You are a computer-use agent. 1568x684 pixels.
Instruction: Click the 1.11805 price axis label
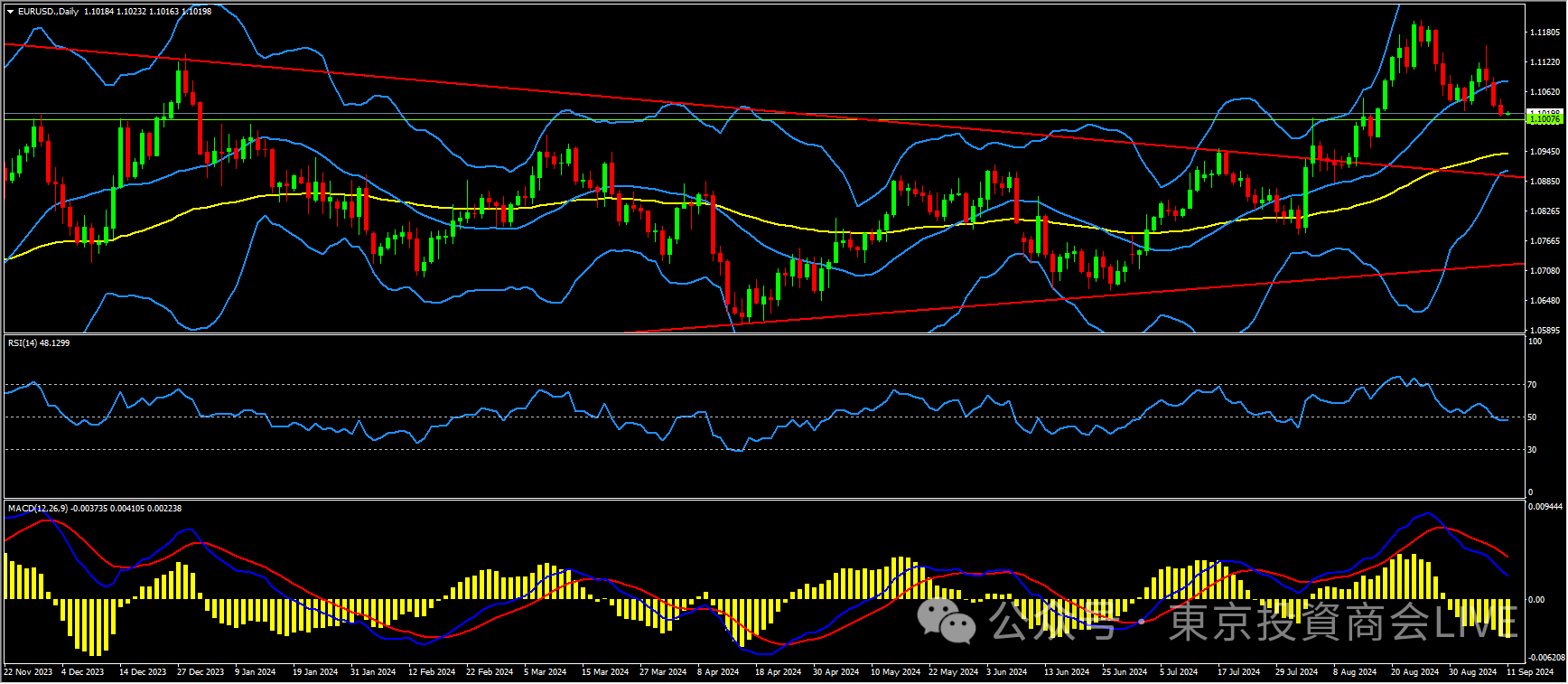[1545, 33]
